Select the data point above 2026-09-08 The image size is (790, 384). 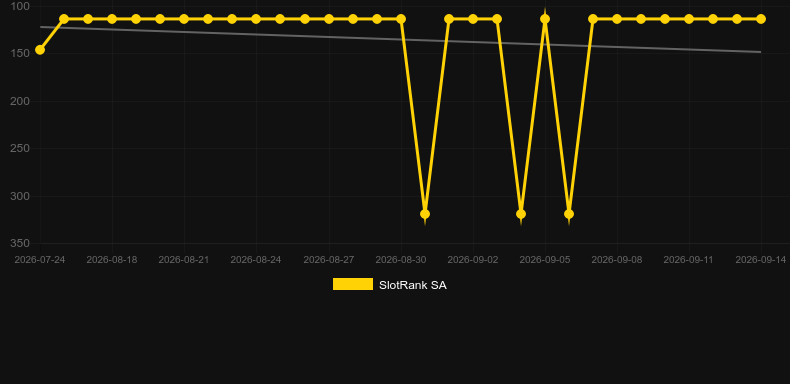coord(617,19)
